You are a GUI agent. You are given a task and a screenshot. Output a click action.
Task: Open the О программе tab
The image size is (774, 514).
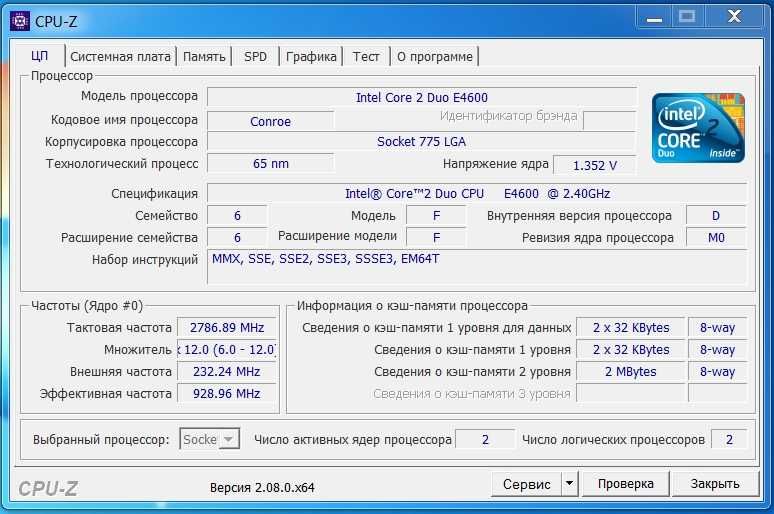tap(434, 57)
